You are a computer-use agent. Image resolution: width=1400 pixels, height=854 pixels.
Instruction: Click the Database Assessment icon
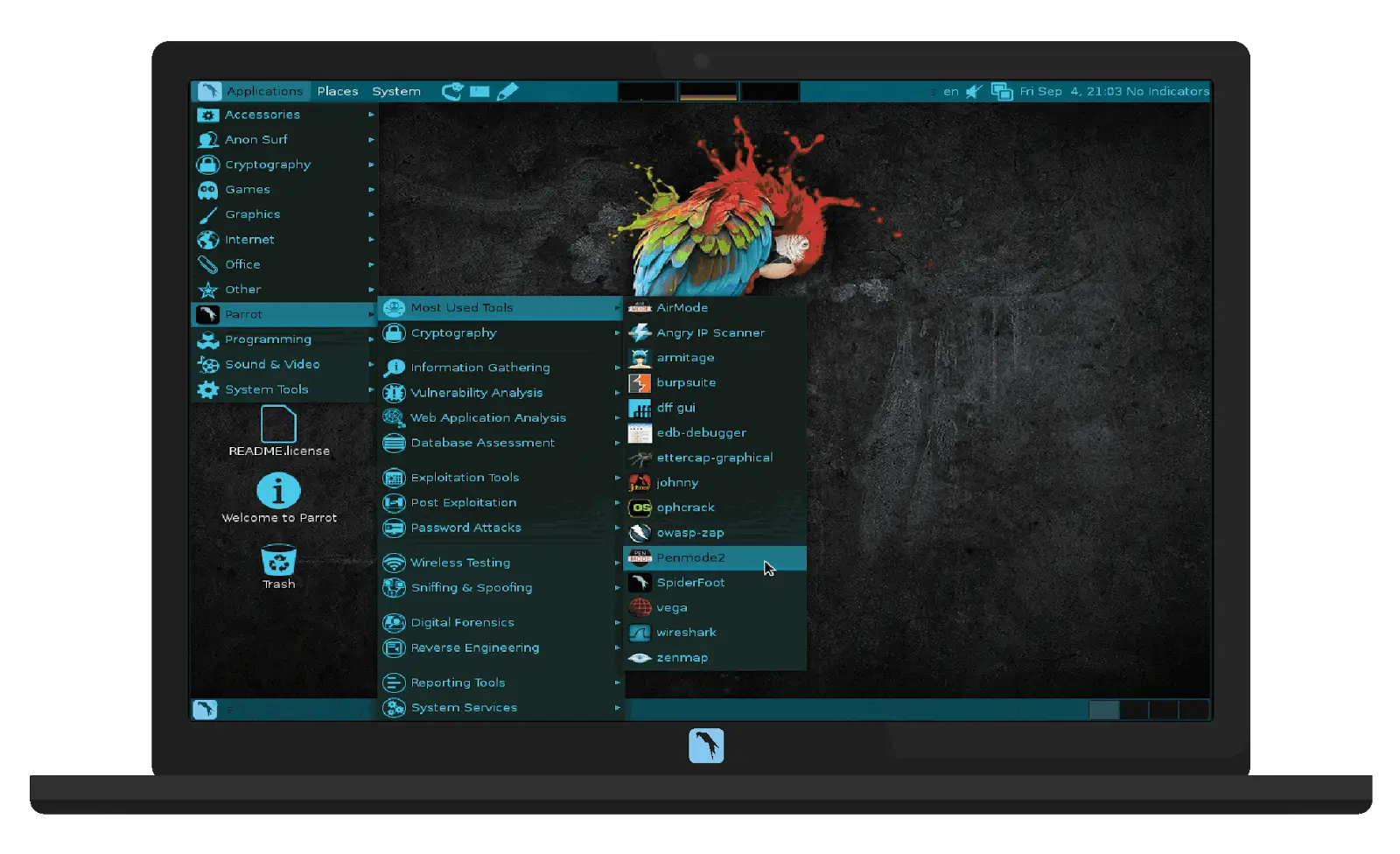pyautogui.click(x=394, y=443)
